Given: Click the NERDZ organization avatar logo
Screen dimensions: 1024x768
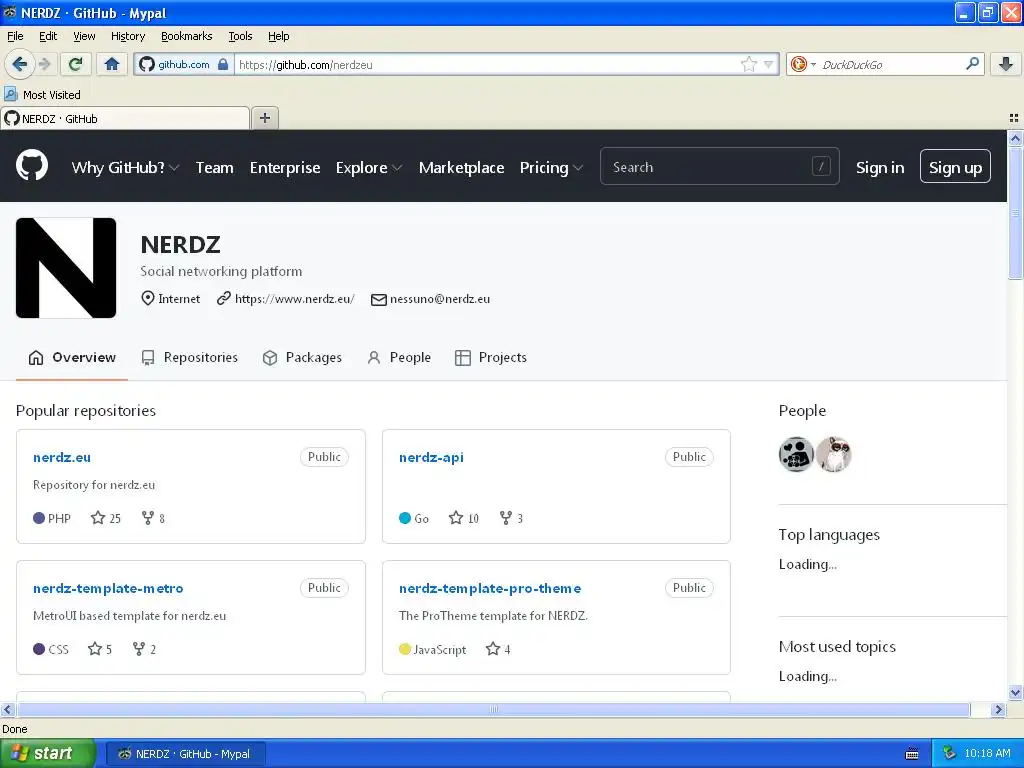Looking at the screenshot, I should click(x=66, y=268).
